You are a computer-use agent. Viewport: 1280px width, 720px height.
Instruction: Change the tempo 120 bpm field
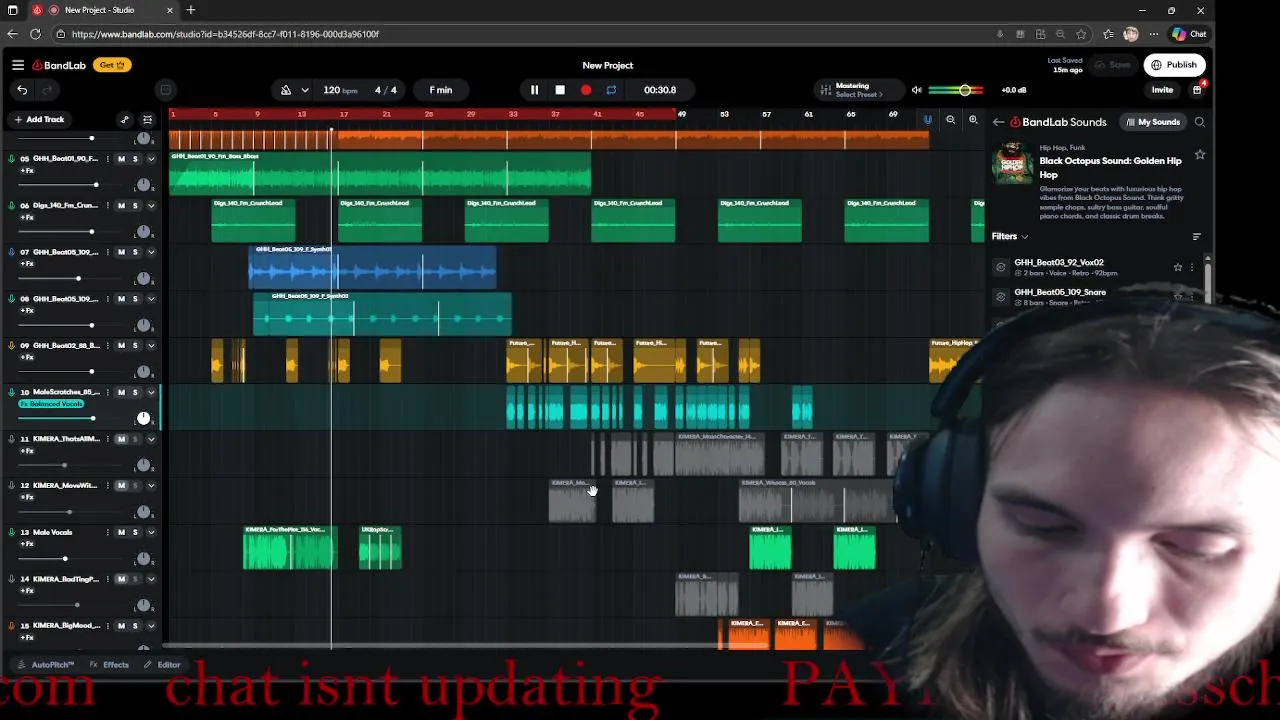(x=340, y=90)
